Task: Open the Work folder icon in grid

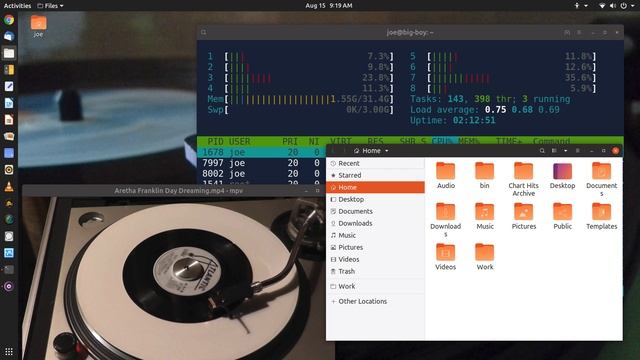Action: point(485,257)
